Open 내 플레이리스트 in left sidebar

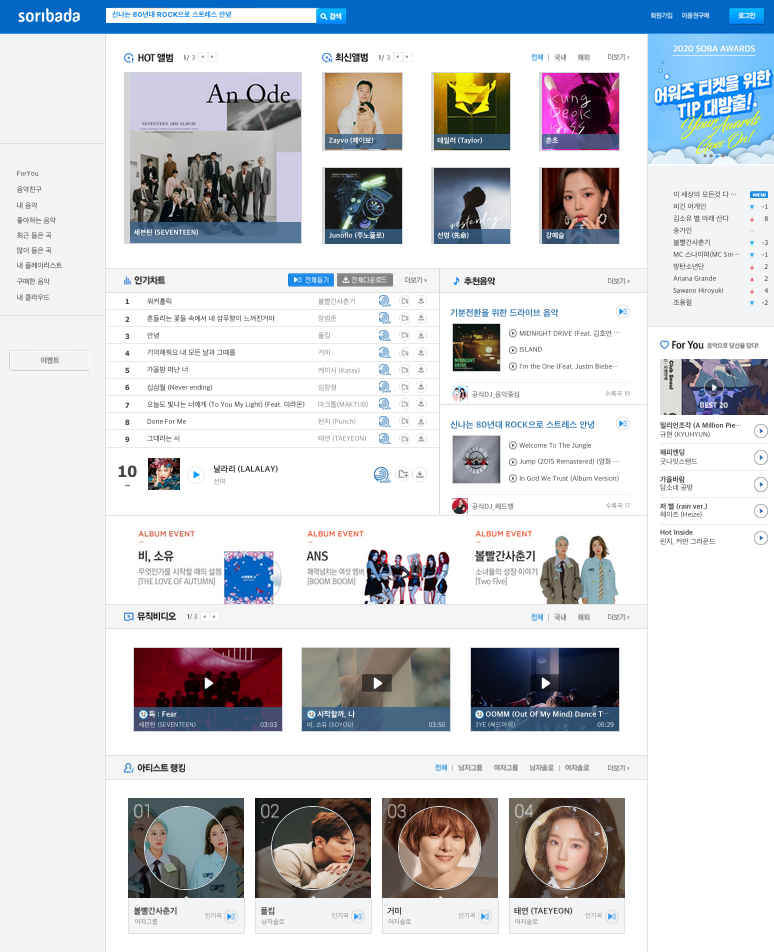click(39, 265)
